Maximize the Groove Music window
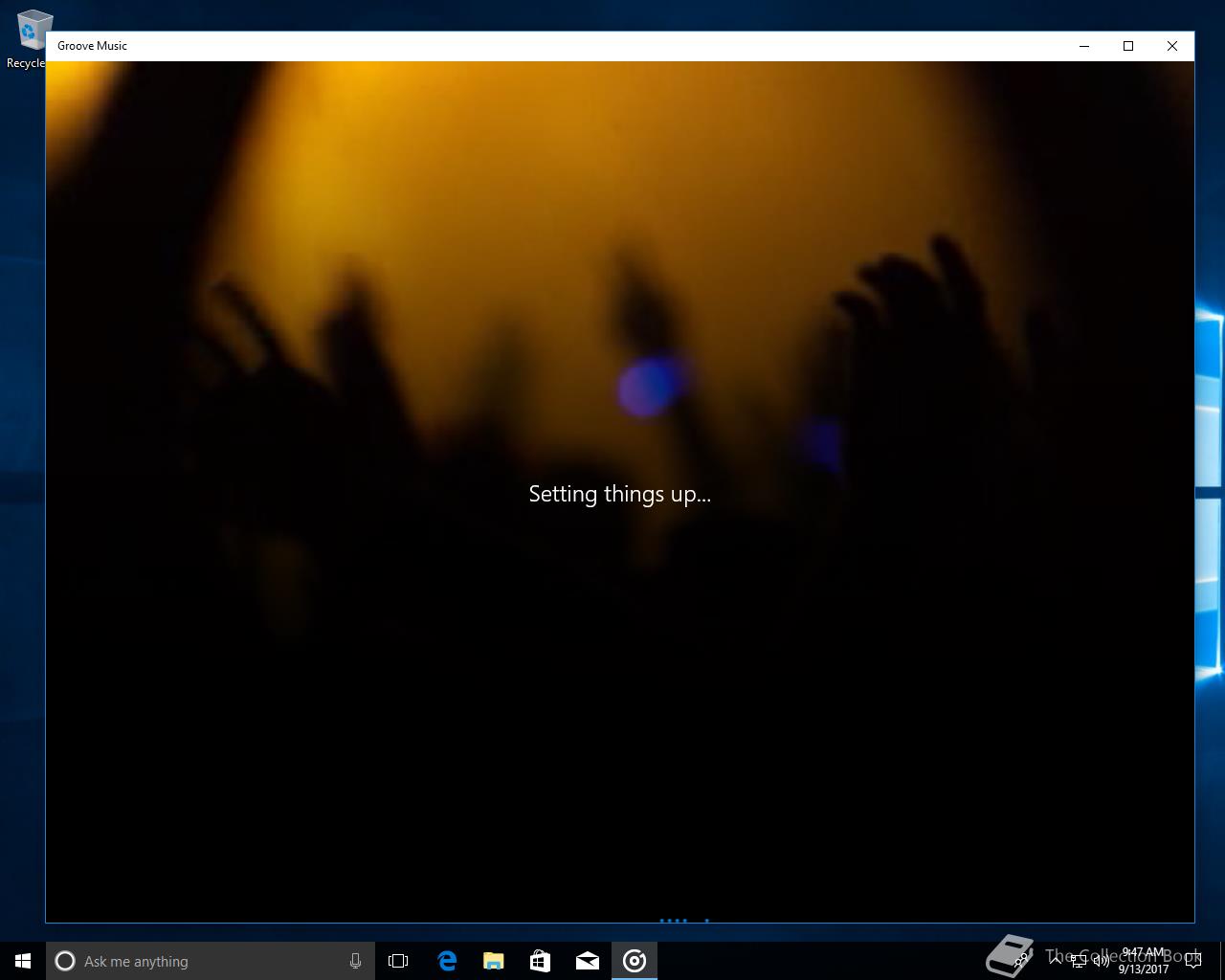1225x980 pixels. (1128, 46)
